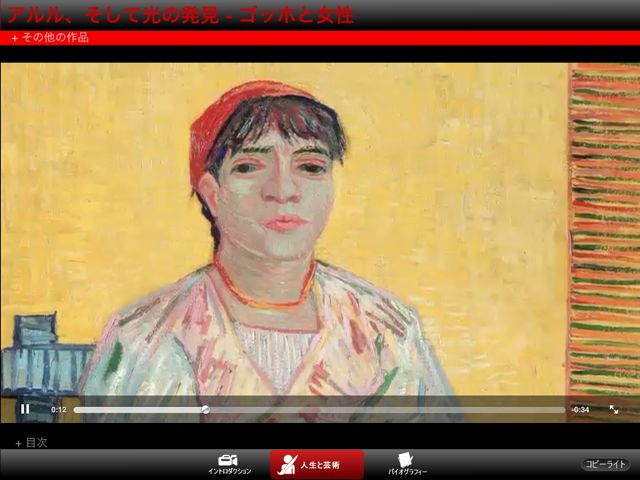640x480 pixels.
Task: Open the イントロダクション tab
Action: click(229, 464)
